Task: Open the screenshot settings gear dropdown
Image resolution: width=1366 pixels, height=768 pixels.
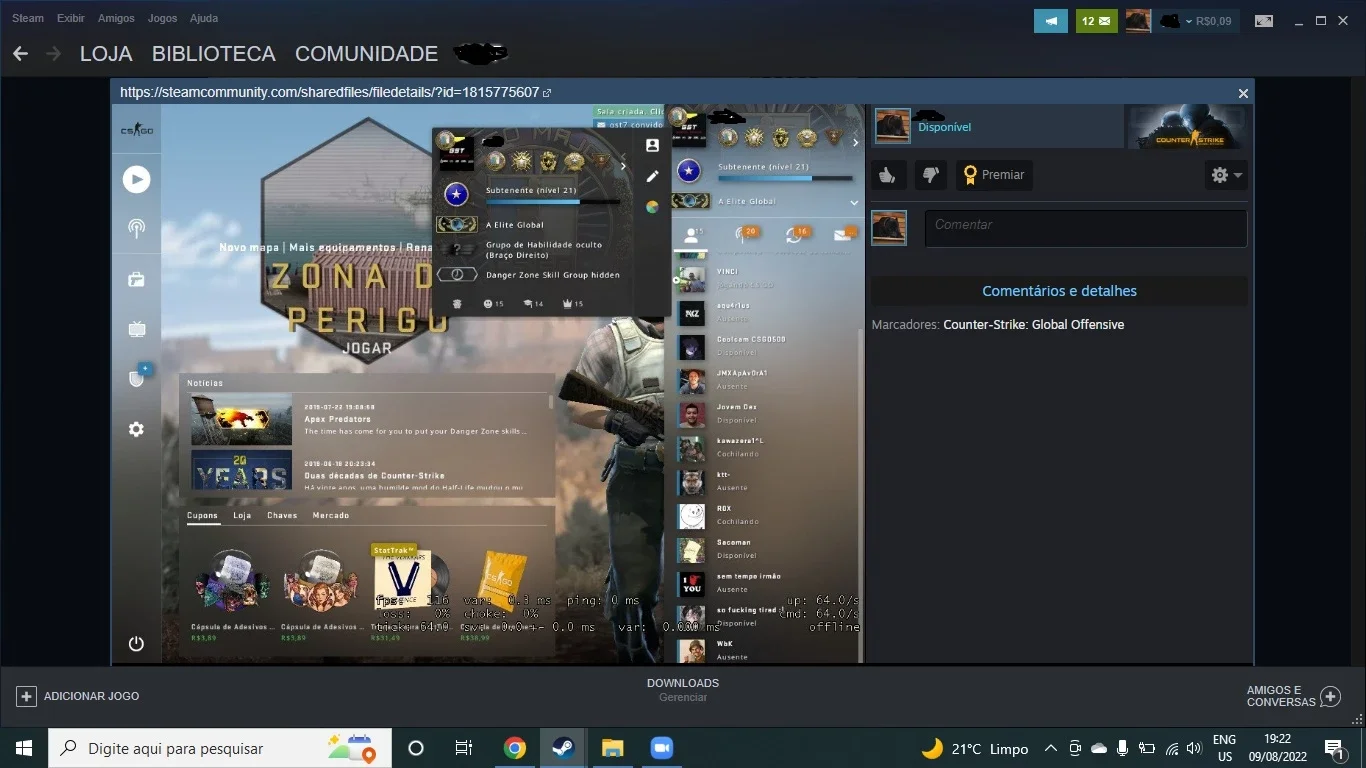Action: tap(1226, 175)
